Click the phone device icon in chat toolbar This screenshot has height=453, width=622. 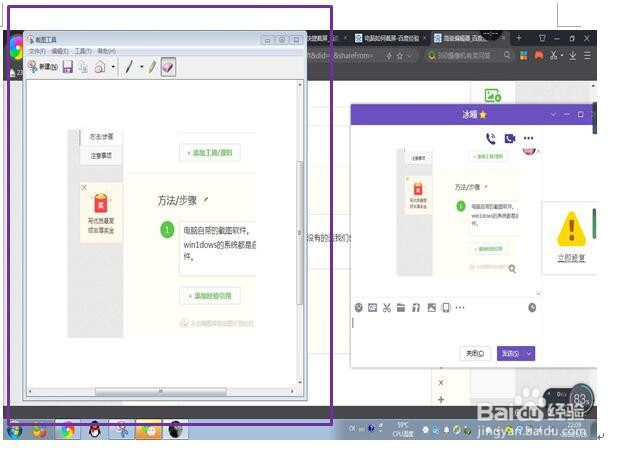click(446, 307)
